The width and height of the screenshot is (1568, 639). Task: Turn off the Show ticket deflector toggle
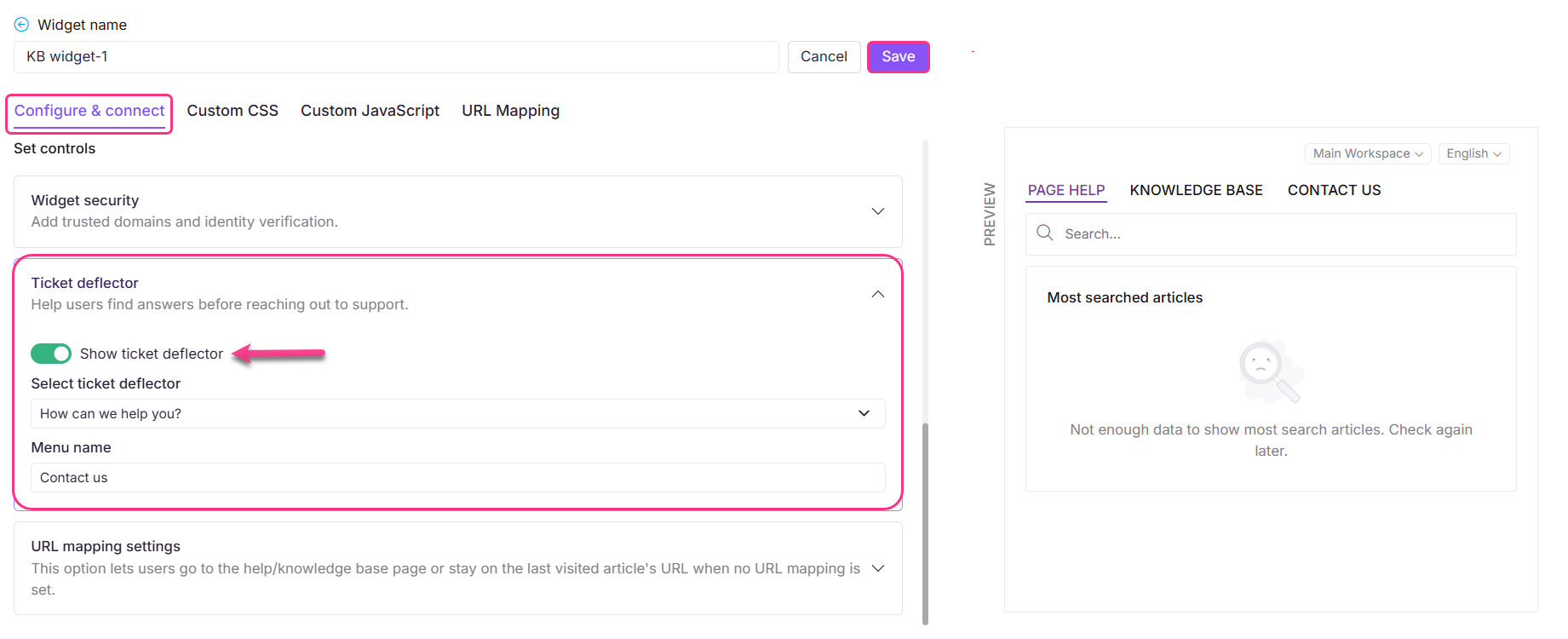tap(51, 354)
